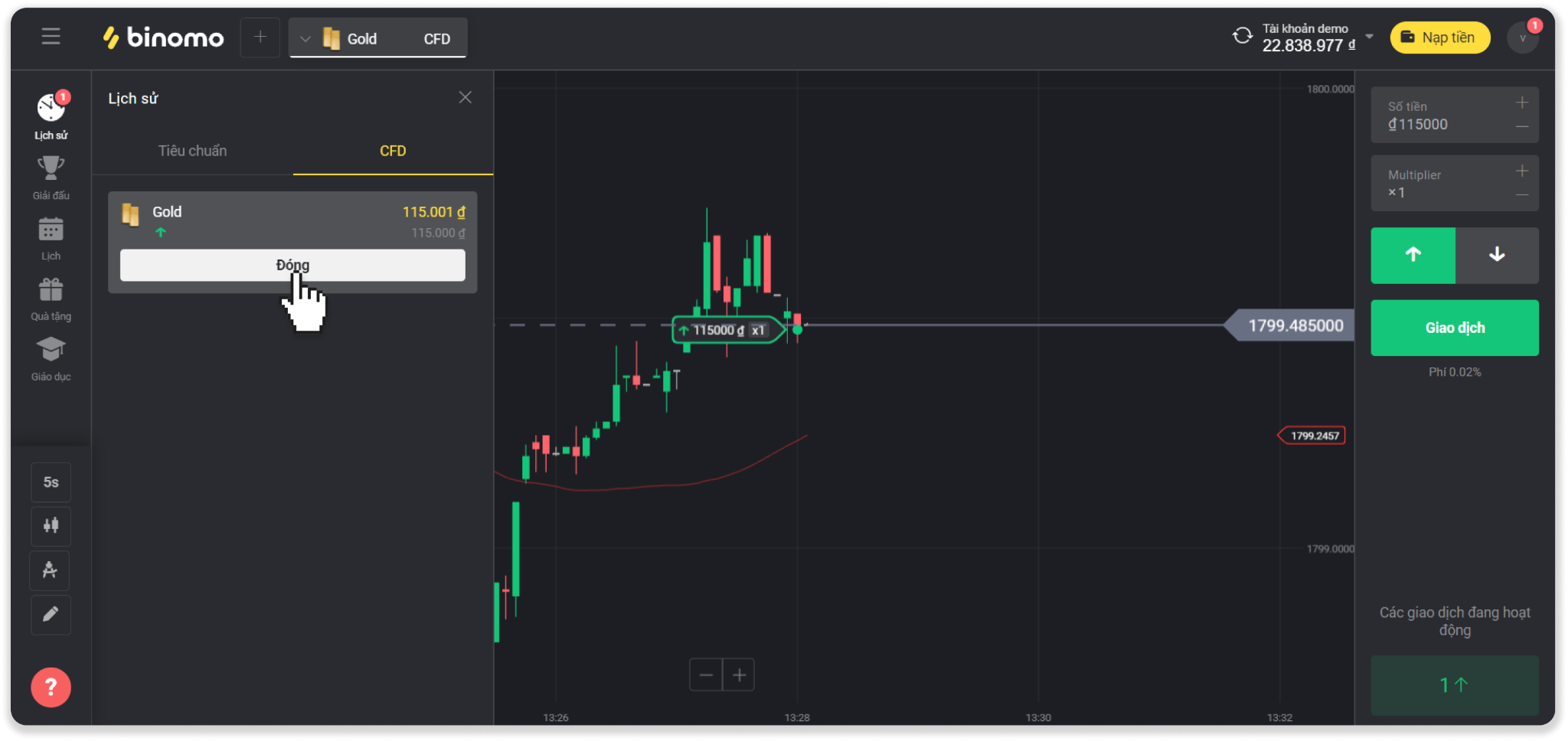
Task: Switch to the Tiêu chuẩn tab
Action: [192, 151]
